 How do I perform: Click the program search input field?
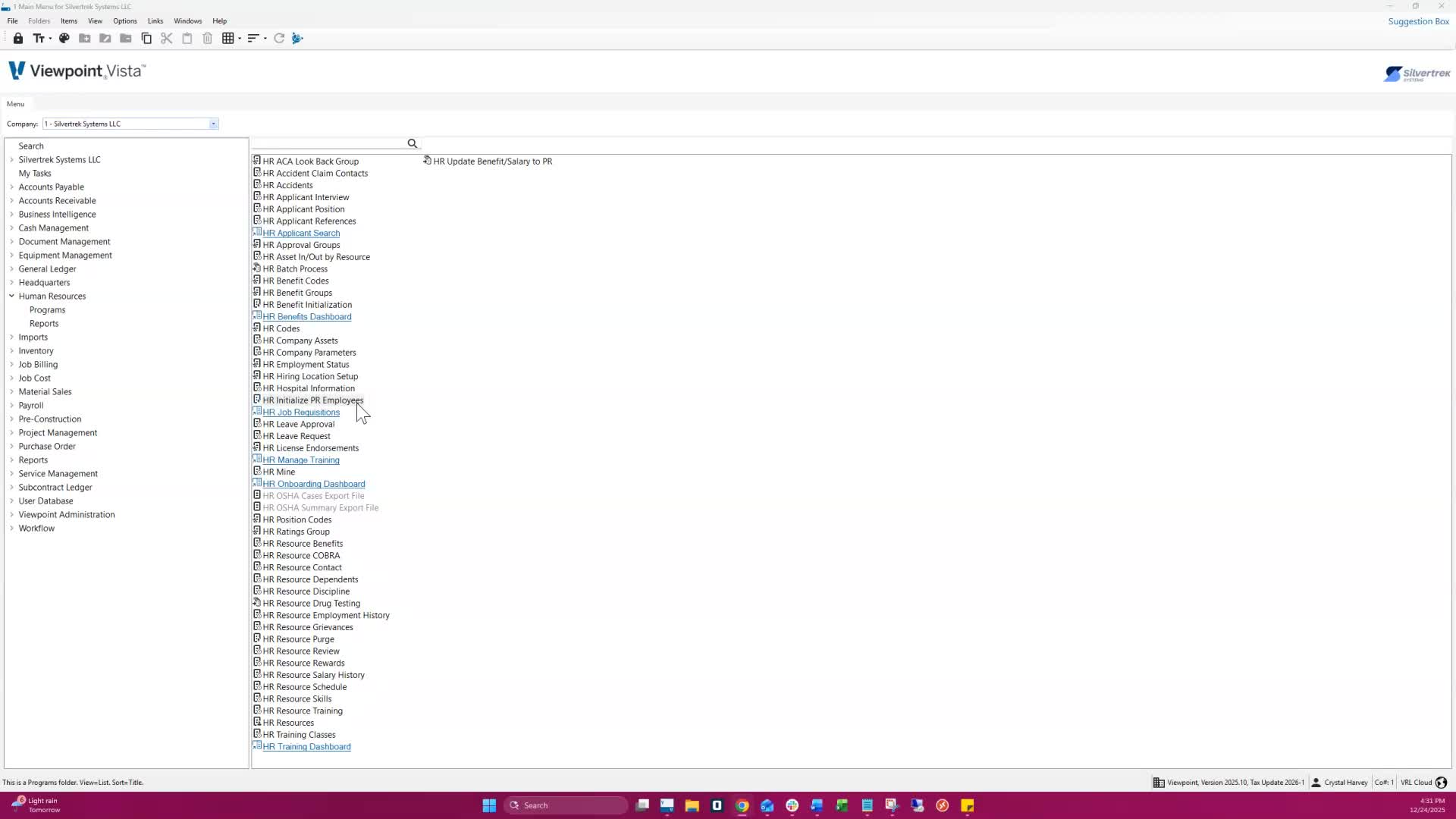[330, 143]
